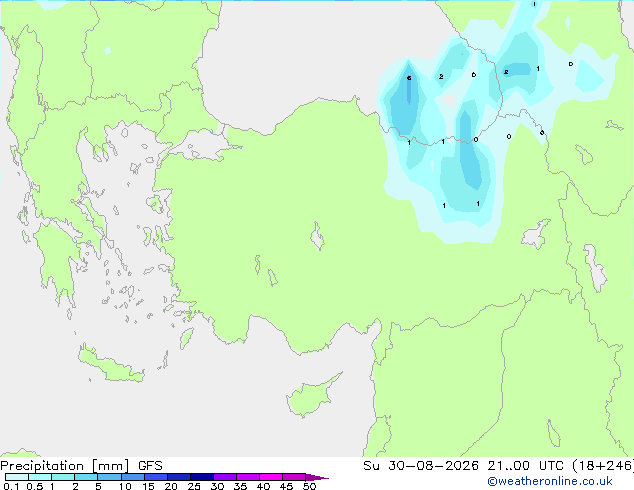
Task: Click the 2–5 mm legend color segment
Action: pyautogui.click(x=86, y=477)
